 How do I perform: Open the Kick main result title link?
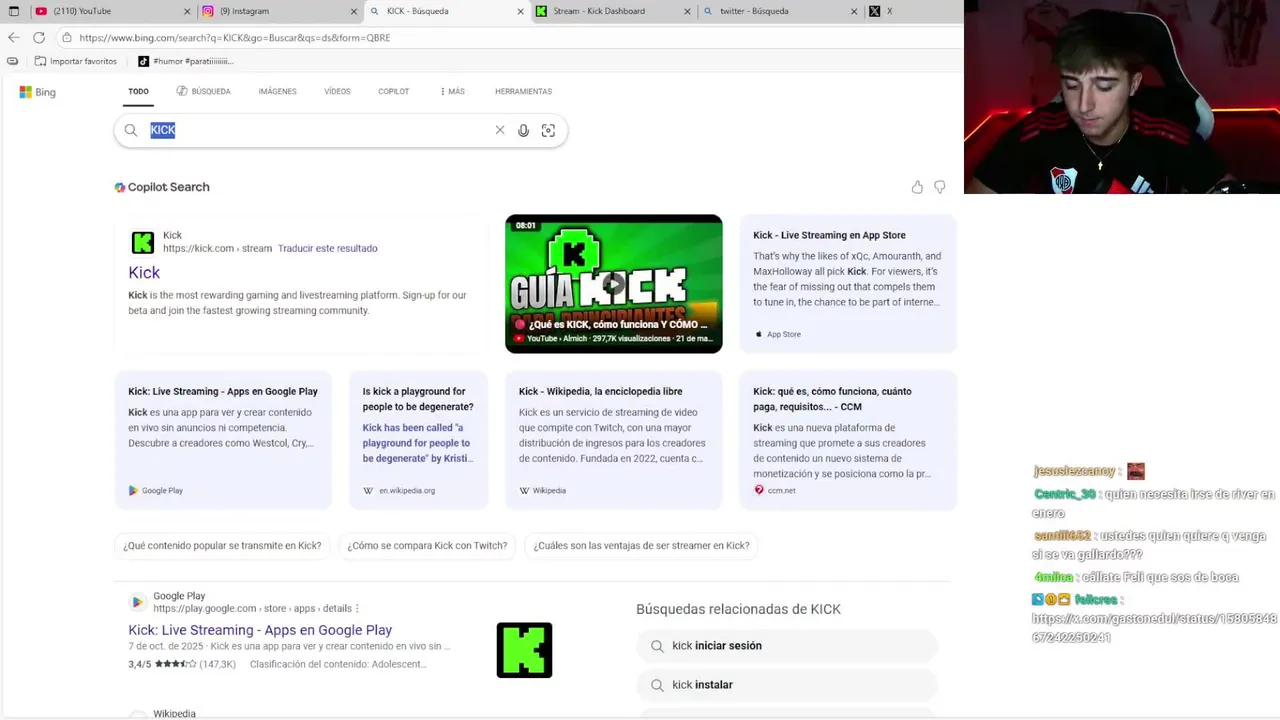(x=144, y=272)
